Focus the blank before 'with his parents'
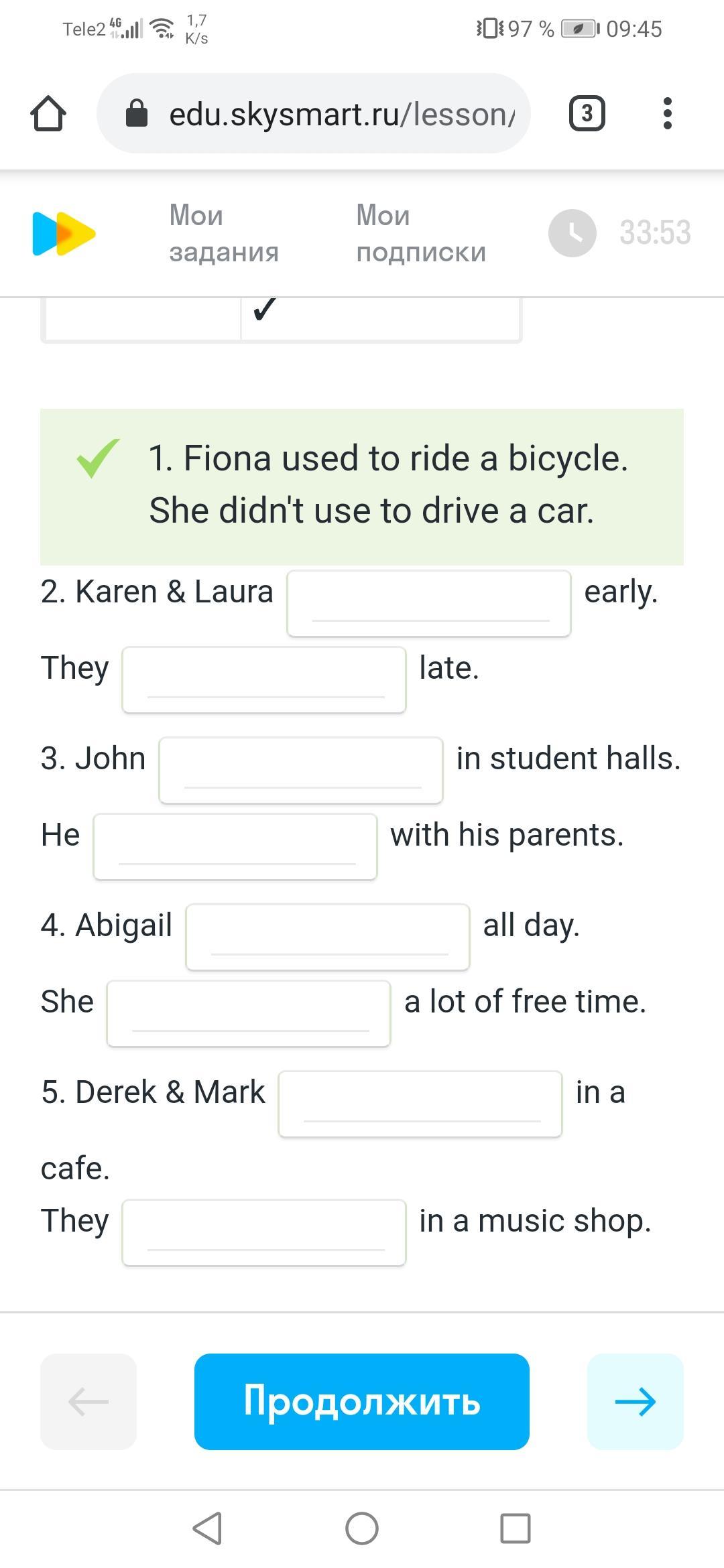724x1568 pixels. coord(235,846)
